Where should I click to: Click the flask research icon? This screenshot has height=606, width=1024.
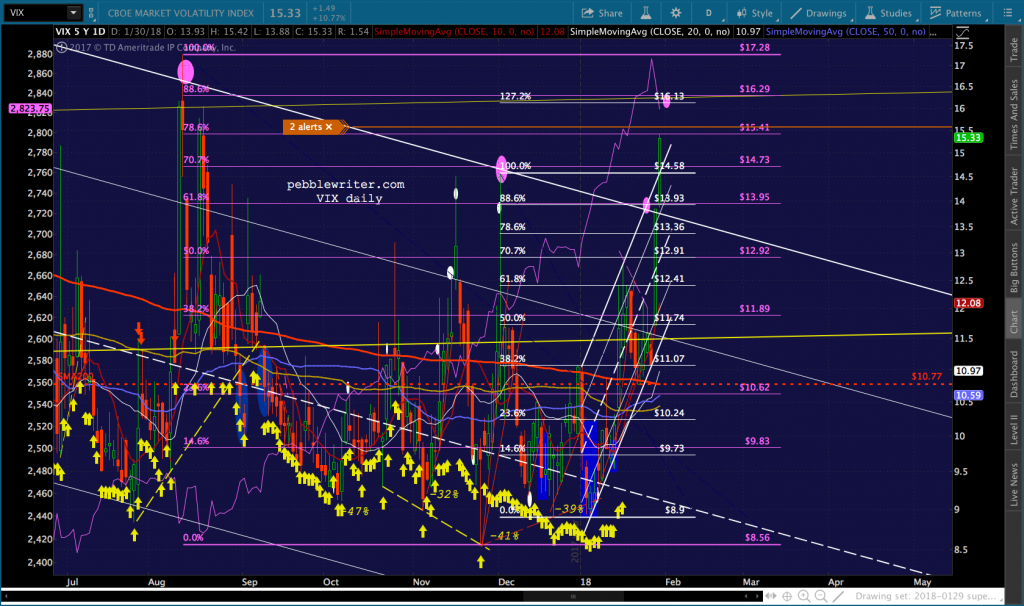pyautogui.click(x=645, y=13)
